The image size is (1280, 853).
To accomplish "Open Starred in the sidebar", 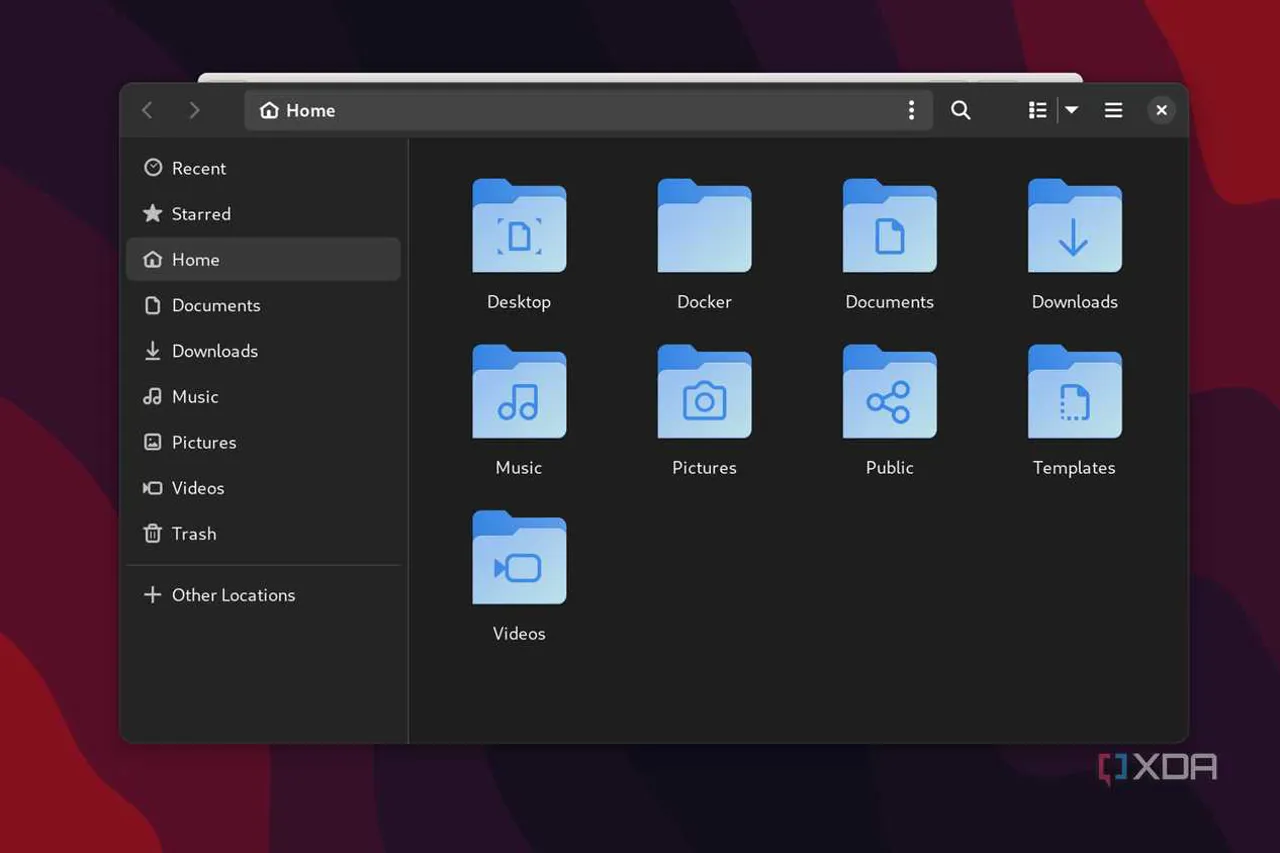I will (x=263, y=214).
